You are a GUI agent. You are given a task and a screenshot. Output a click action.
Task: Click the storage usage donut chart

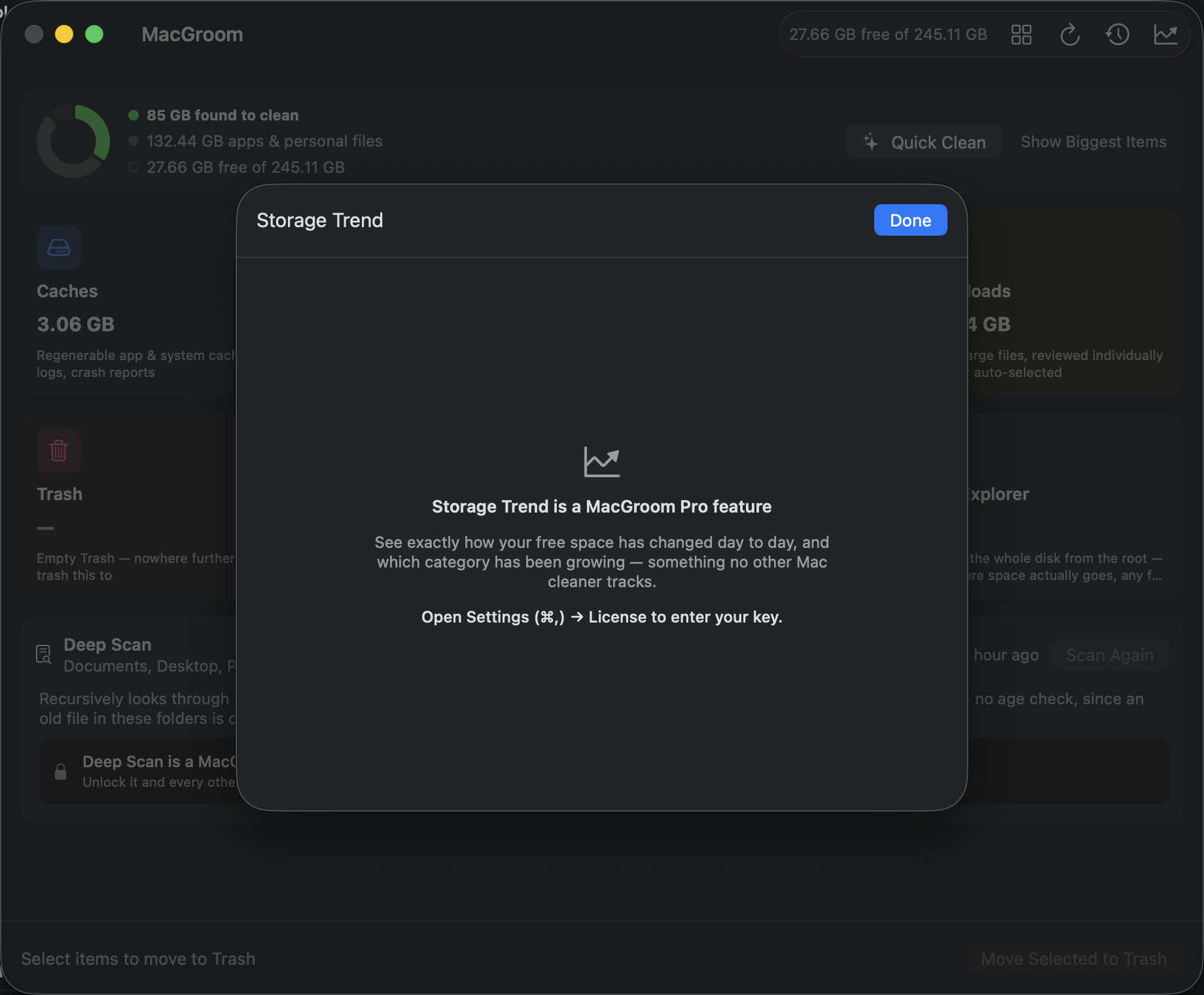point(73,141)
